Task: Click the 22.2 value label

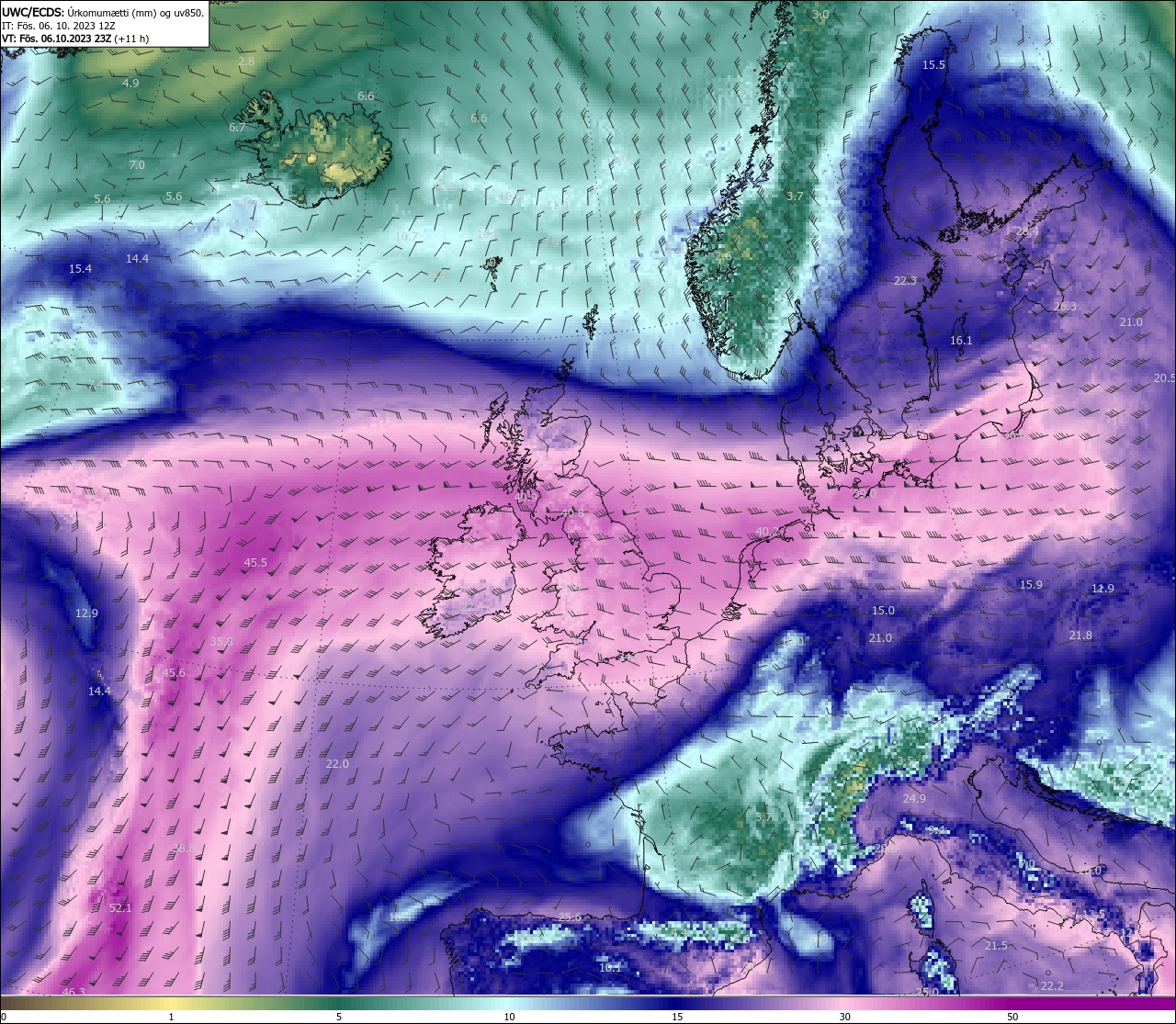Action: (x=1052, y=986)
